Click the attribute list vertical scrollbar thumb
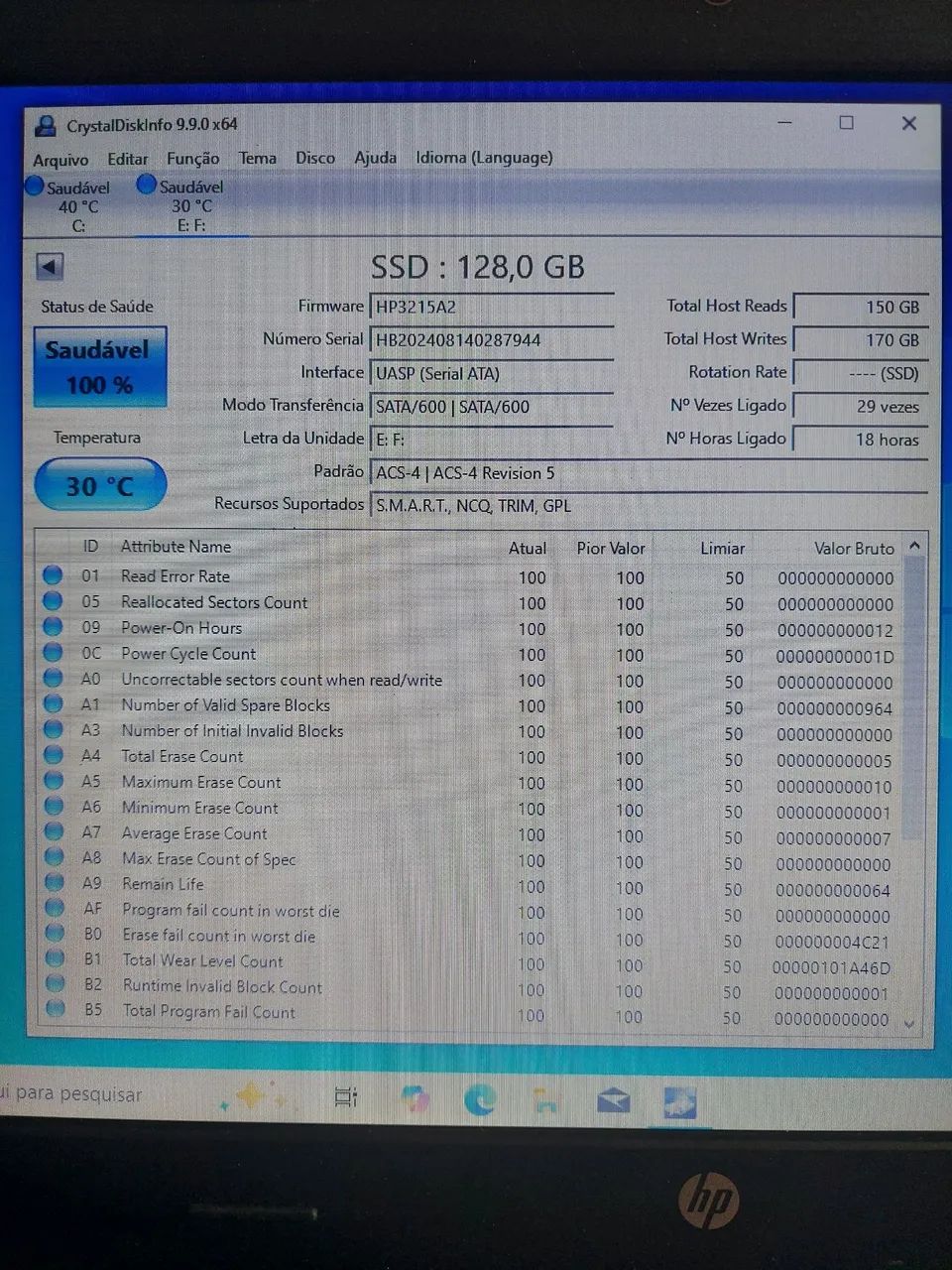Image resolution: width=952 pixels, height=1270 pixels. 913,699
